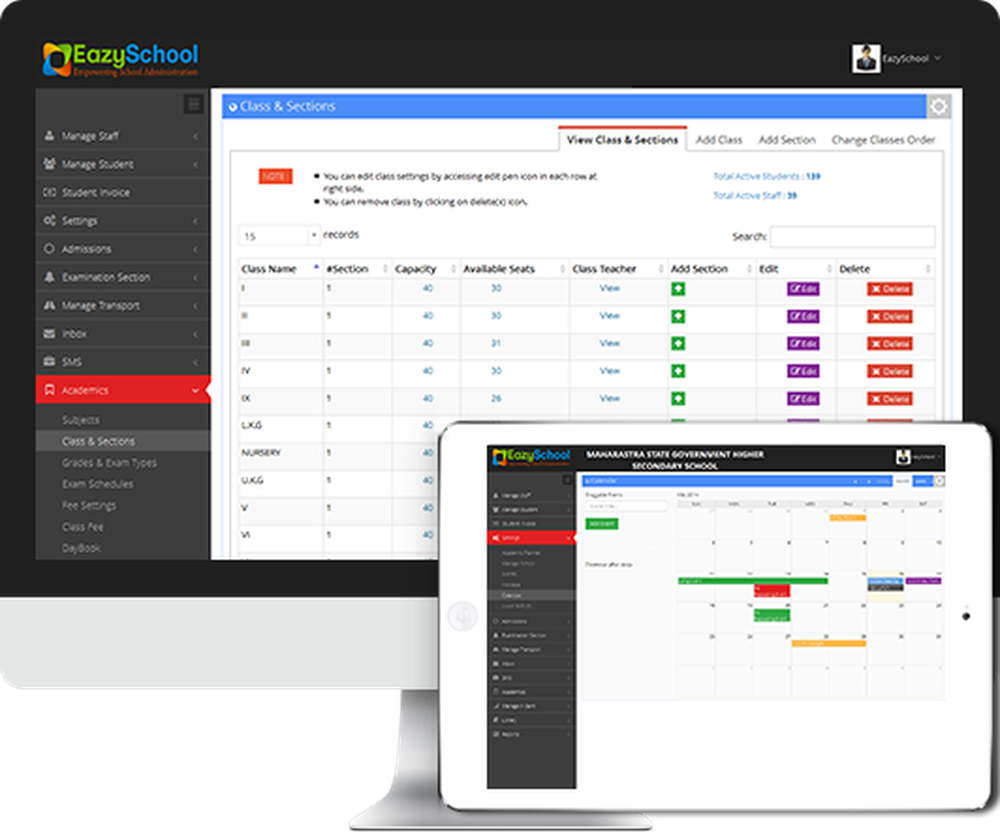Click the Inbox envelope icon
This screenshot has width=1000, height=832.
(49, 333)
